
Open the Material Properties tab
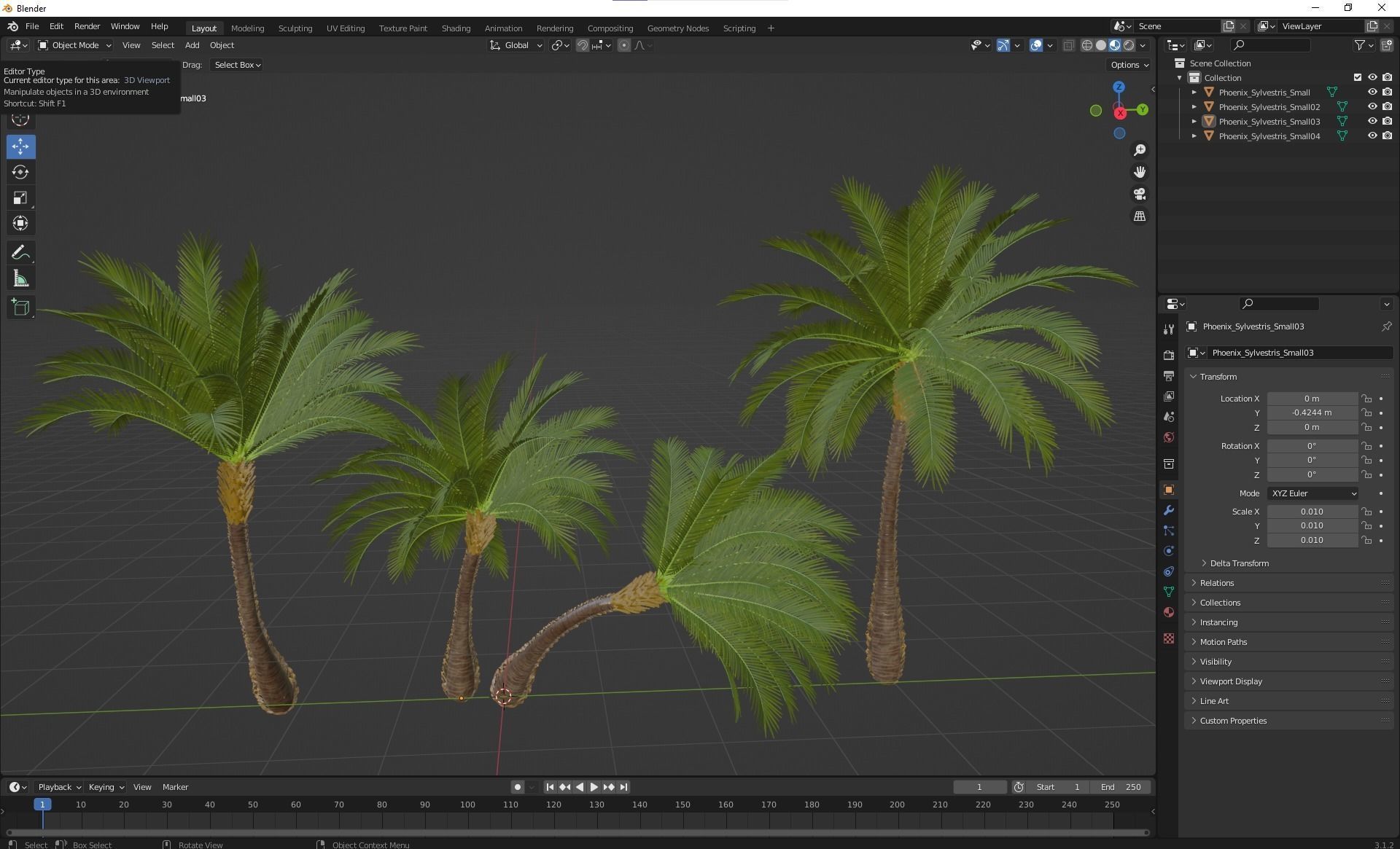coord(1169,612)
